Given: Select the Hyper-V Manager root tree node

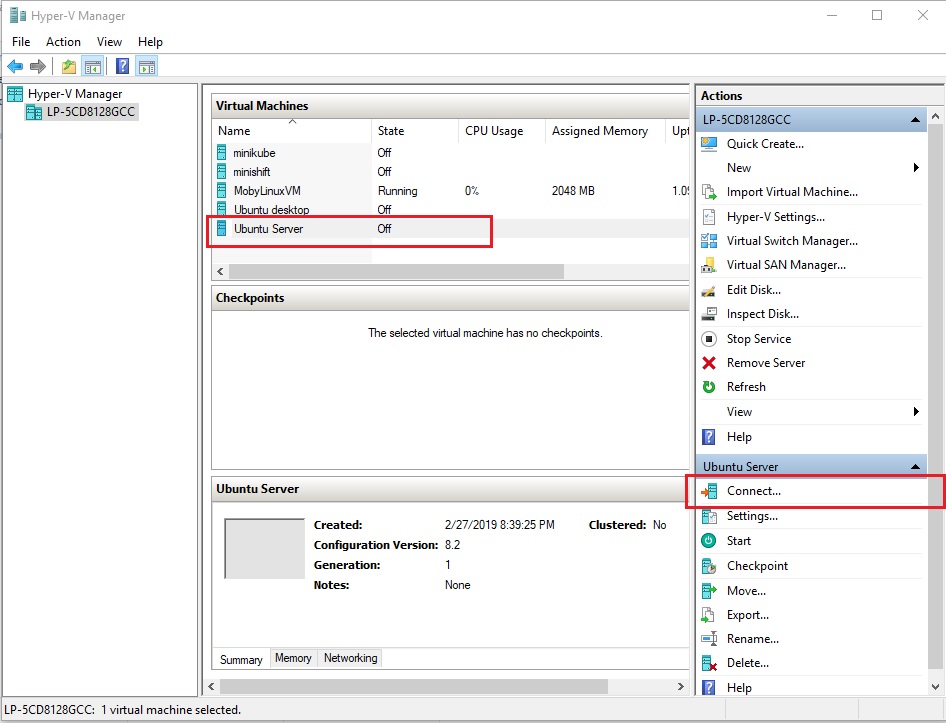Looking at the screenshot, I should pyautogui.click(x=75, y=94).
